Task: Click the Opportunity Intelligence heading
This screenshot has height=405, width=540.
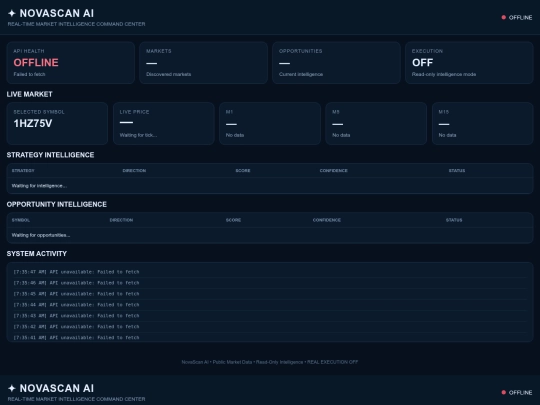Action: [56, 204]
